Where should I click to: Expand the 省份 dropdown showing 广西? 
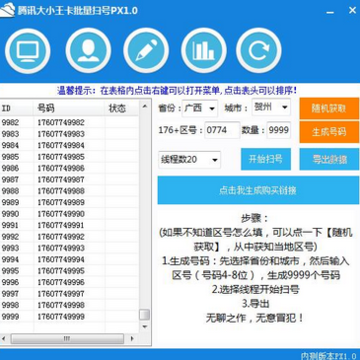coord(200,108)
